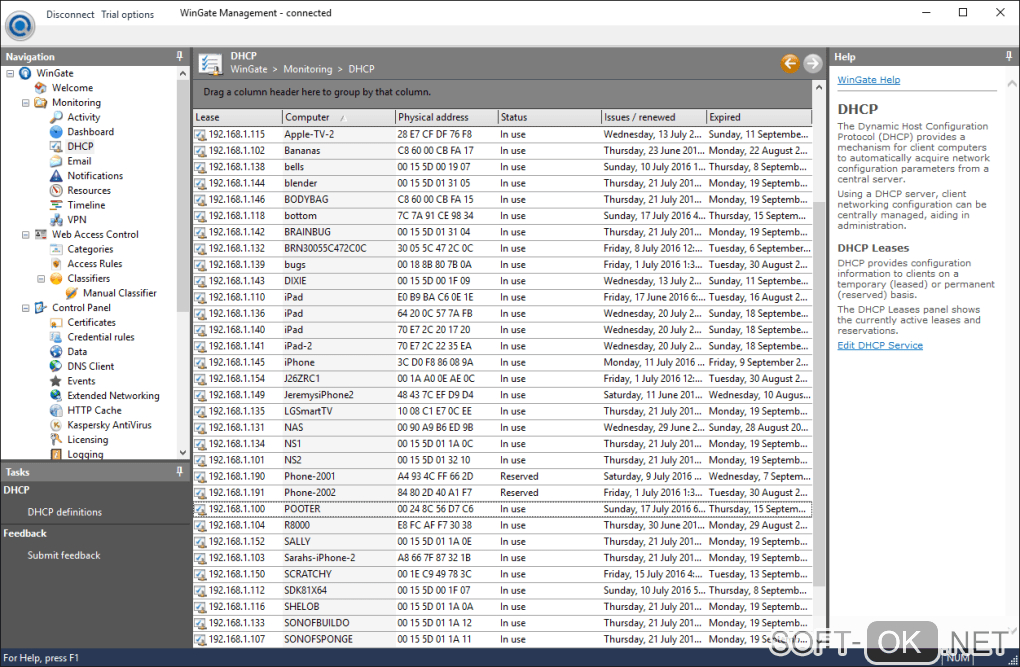1020x667 pixels.
Task: Select the Welcome icon item
Action: 41,88
